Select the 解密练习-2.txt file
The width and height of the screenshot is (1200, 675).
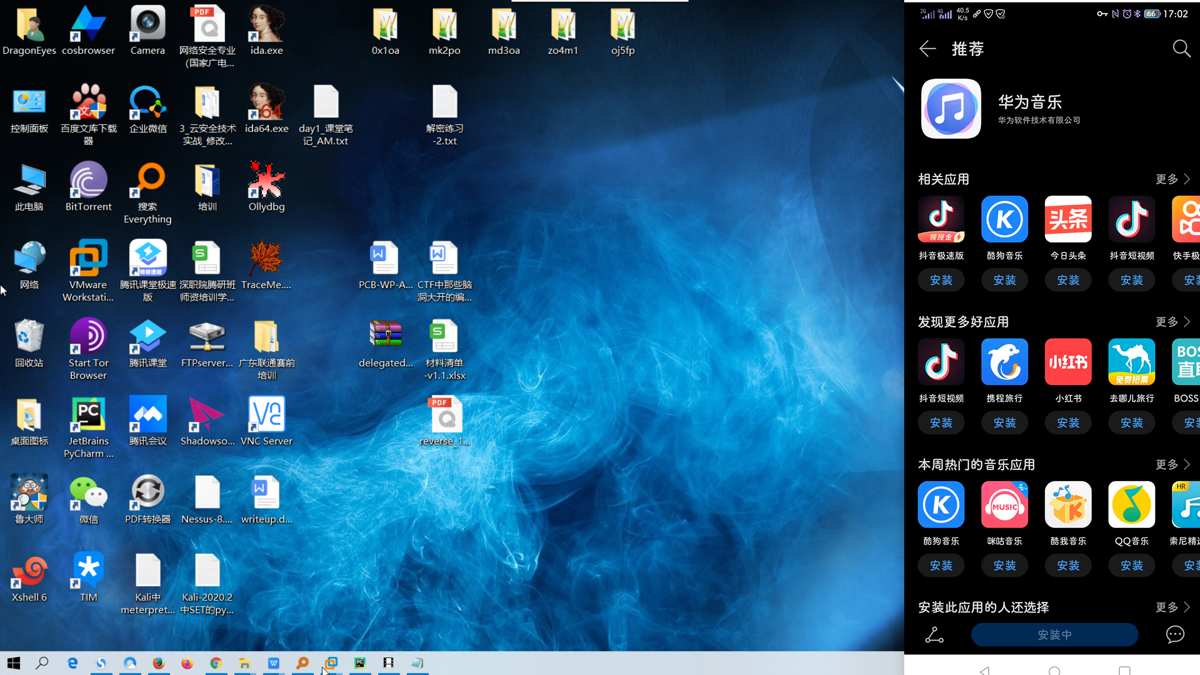[444, 115]
